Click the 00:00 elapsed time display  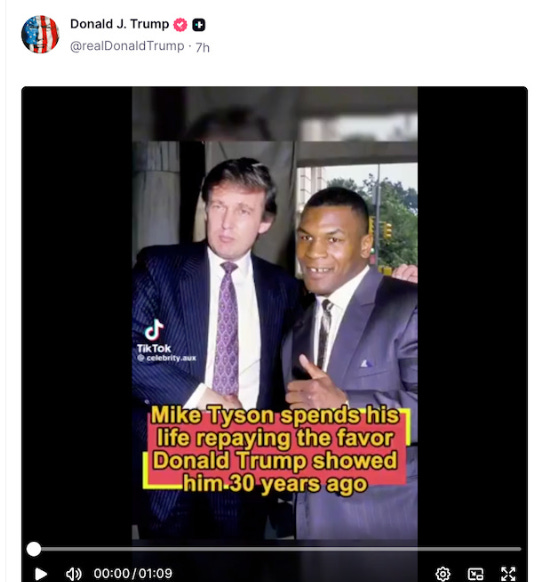(111, 573)
